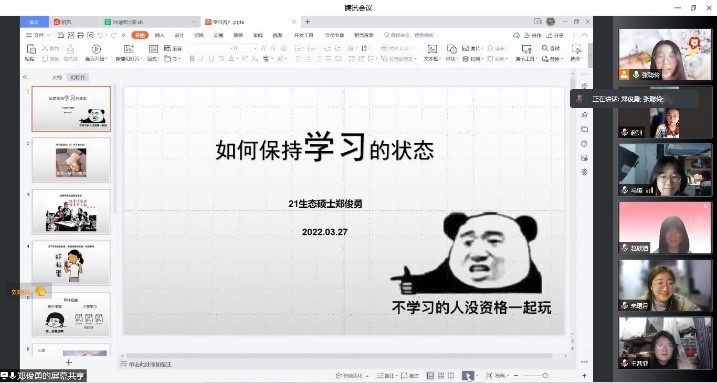This screenshot has width=717, height=383.
Task: Click the 分享 share button
Action: tap(556, 35)
